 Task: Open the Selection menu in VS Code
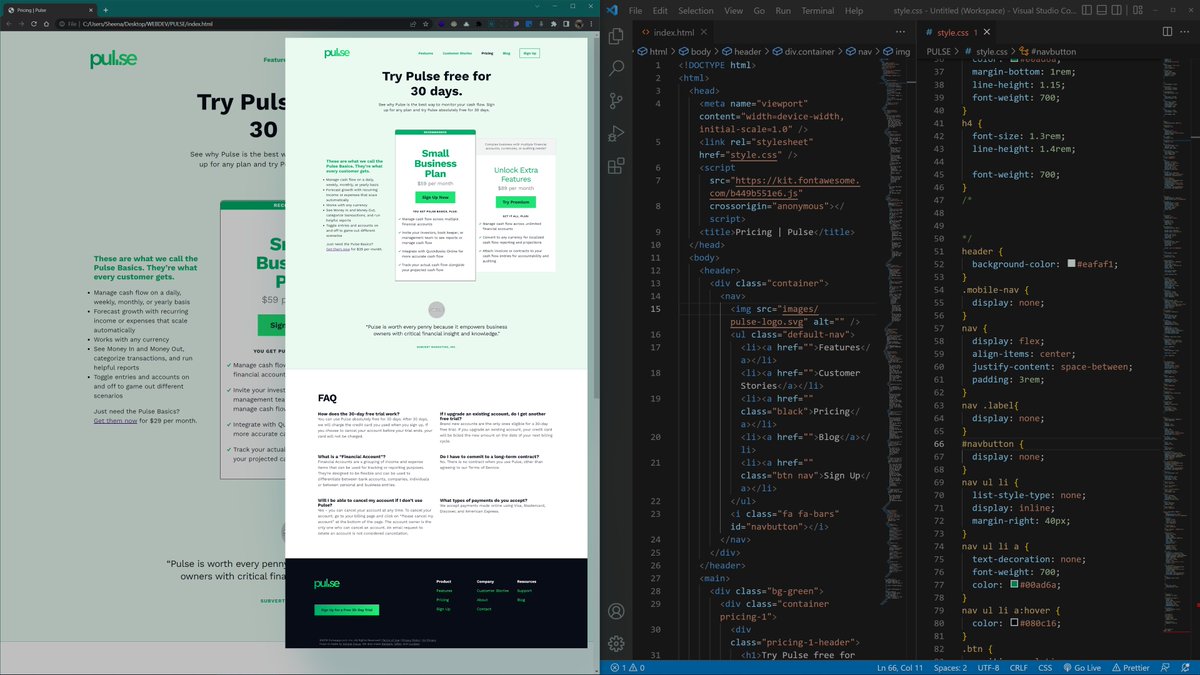pos(696,10)
